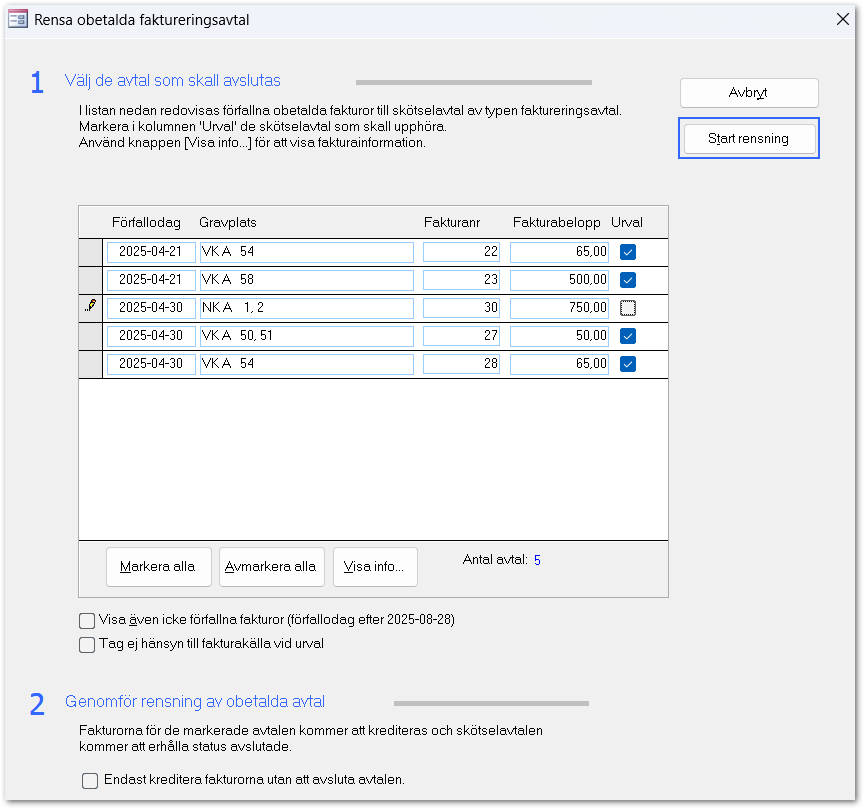This screenshot has height=809, width=864.
Task: Click Fakturabelopp field showing 500,00
Action: point(559,280)
